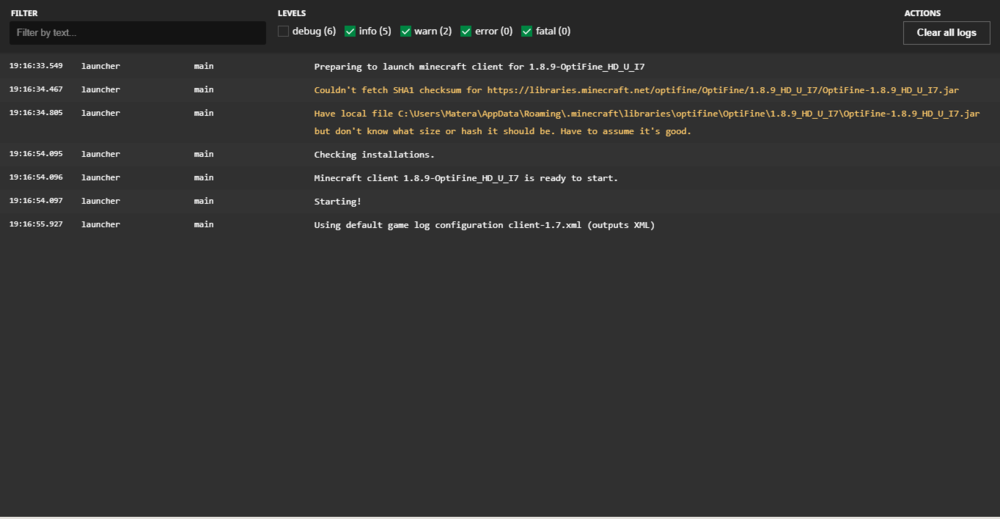Screen dimensions: 1000x519
Task: Click timestamp 19:16:54.097
Action: [36, 201]
